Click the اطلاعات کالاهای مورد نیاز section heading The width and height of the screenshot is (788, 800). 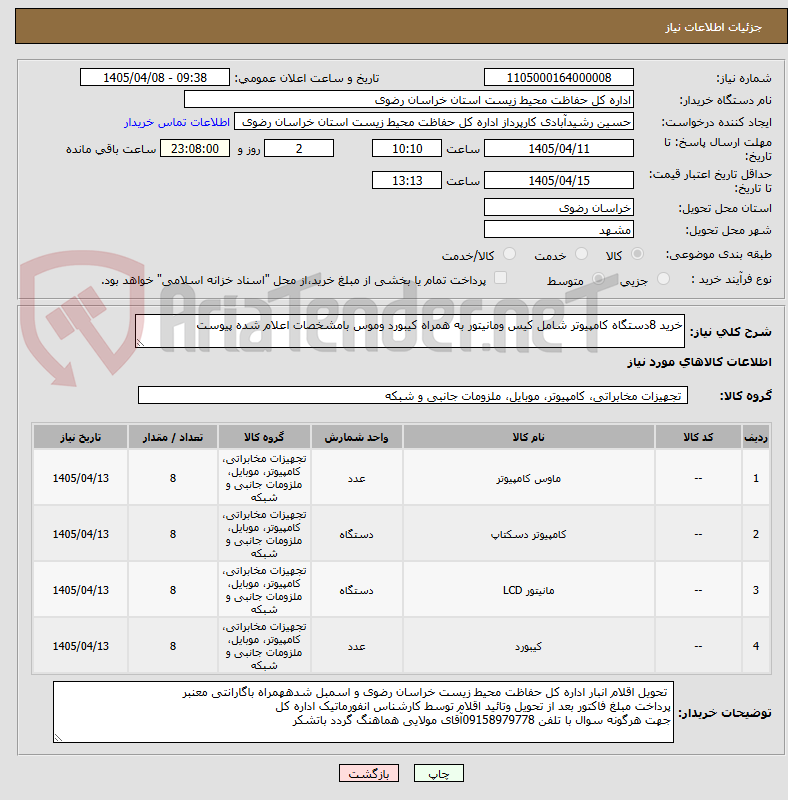pyautogui.click(x=699, y=362)
